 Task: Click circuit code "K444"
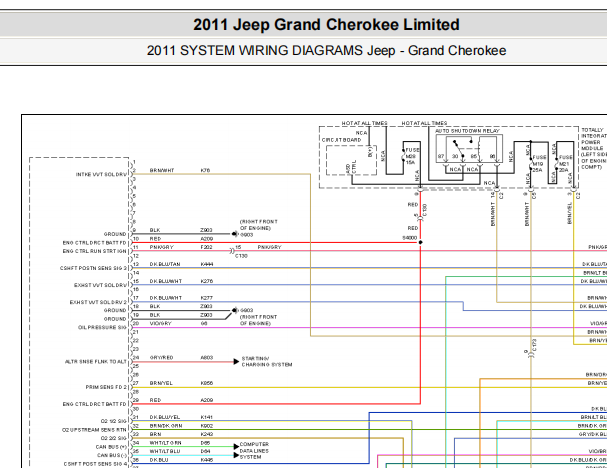pyautogui.click(x=207, y=264)
